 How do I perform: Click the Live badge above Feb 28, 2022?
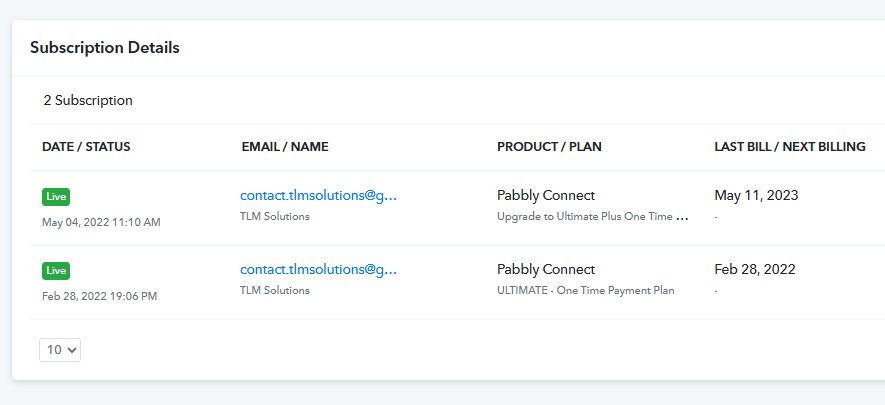tap(56, 271)
